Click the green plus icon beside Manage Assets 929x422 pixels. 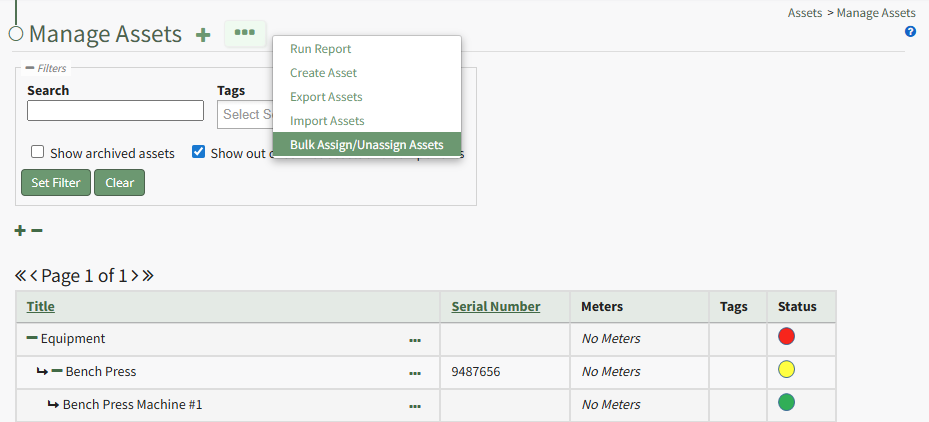[203, 35]
